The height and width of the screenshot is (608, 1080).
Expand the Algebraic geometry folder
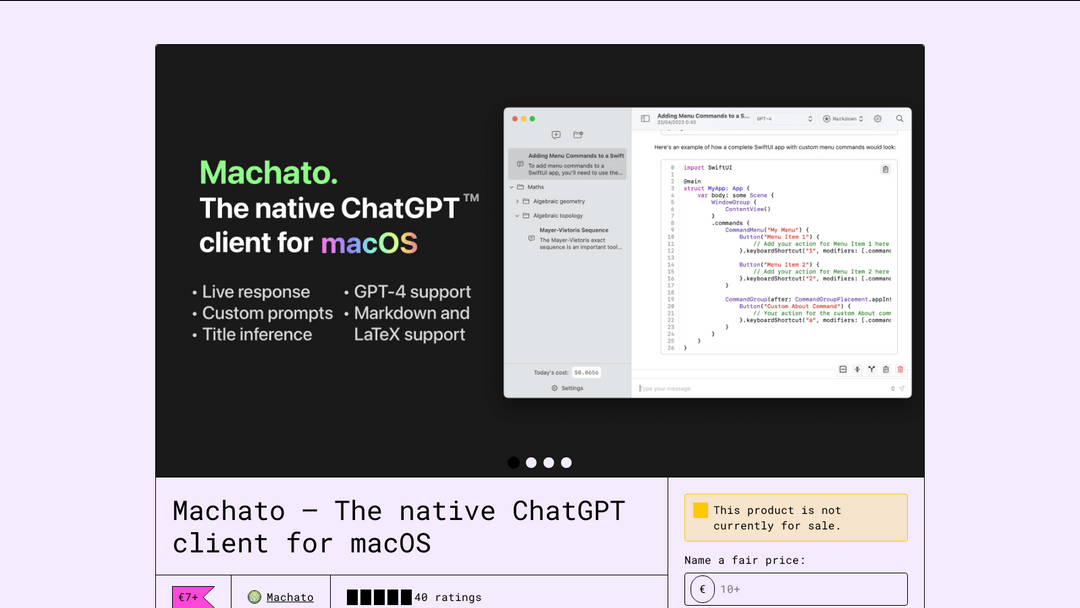click(x=517, y=201)
